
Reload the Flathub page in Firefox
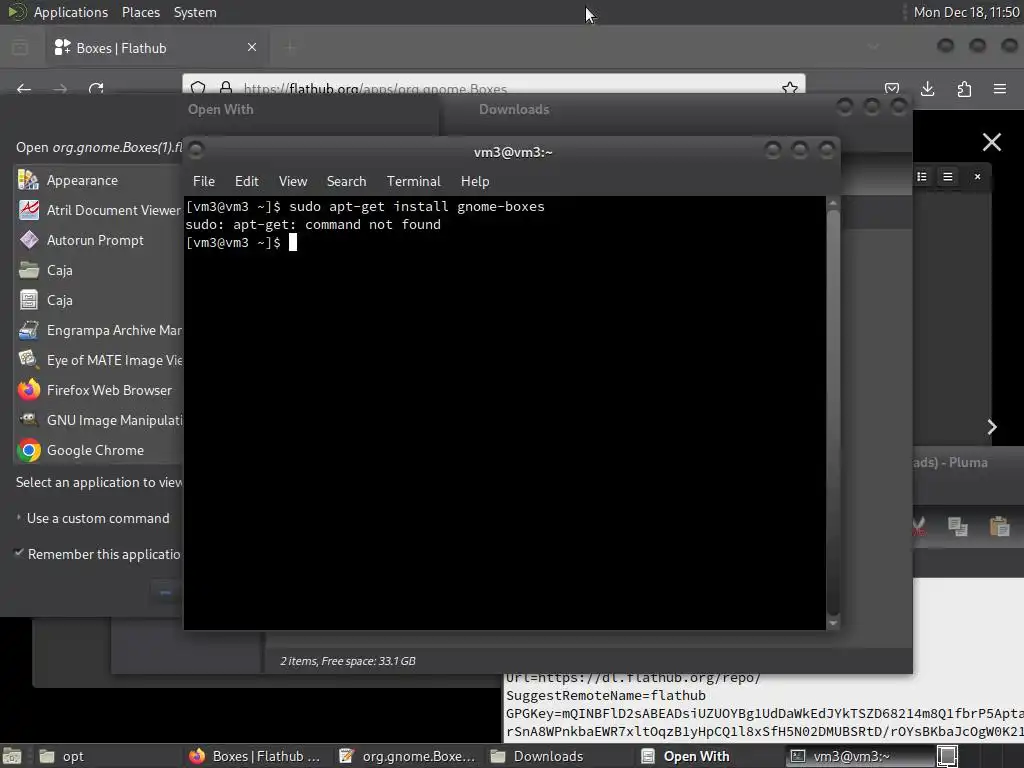click(96, 88)
